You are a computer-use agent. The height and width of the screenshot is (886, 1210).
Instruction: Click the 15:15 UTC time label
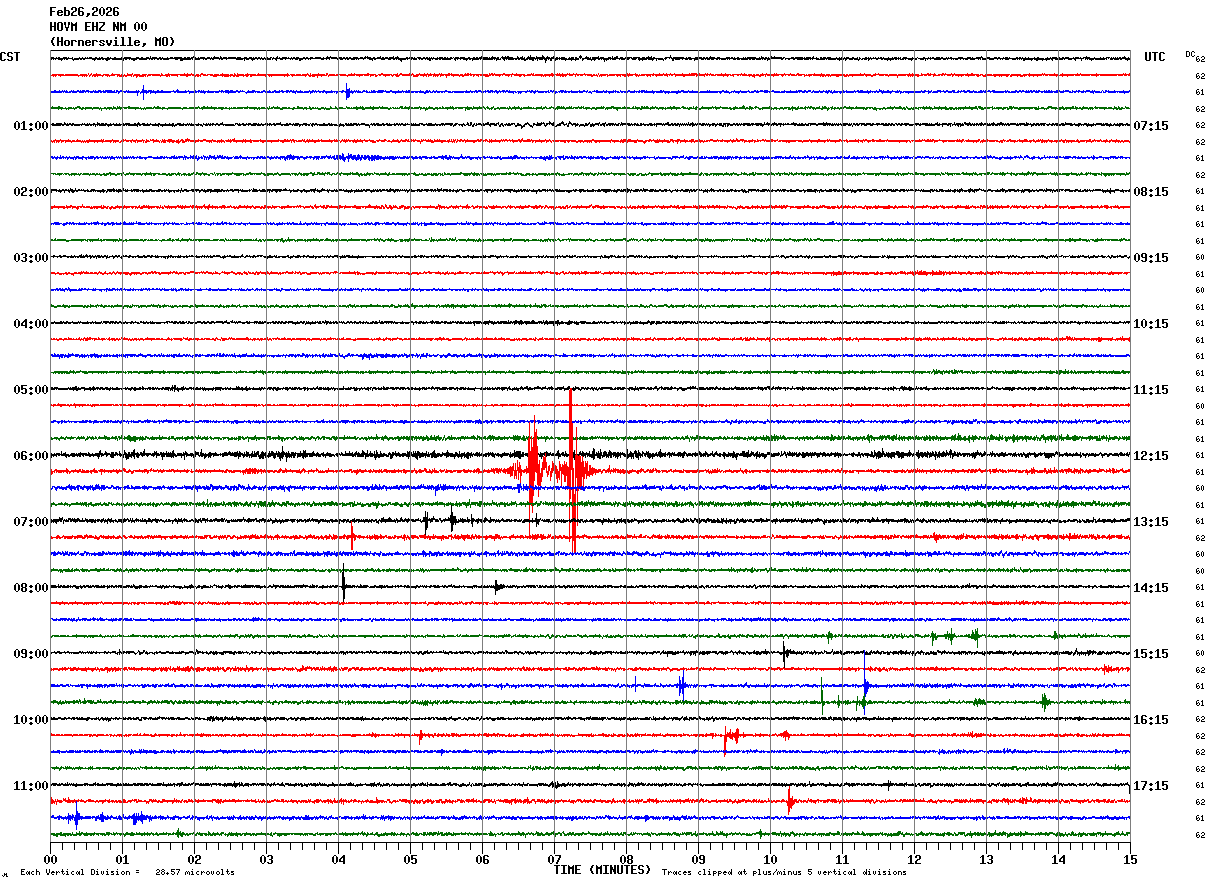click(x=1150, y=654)
